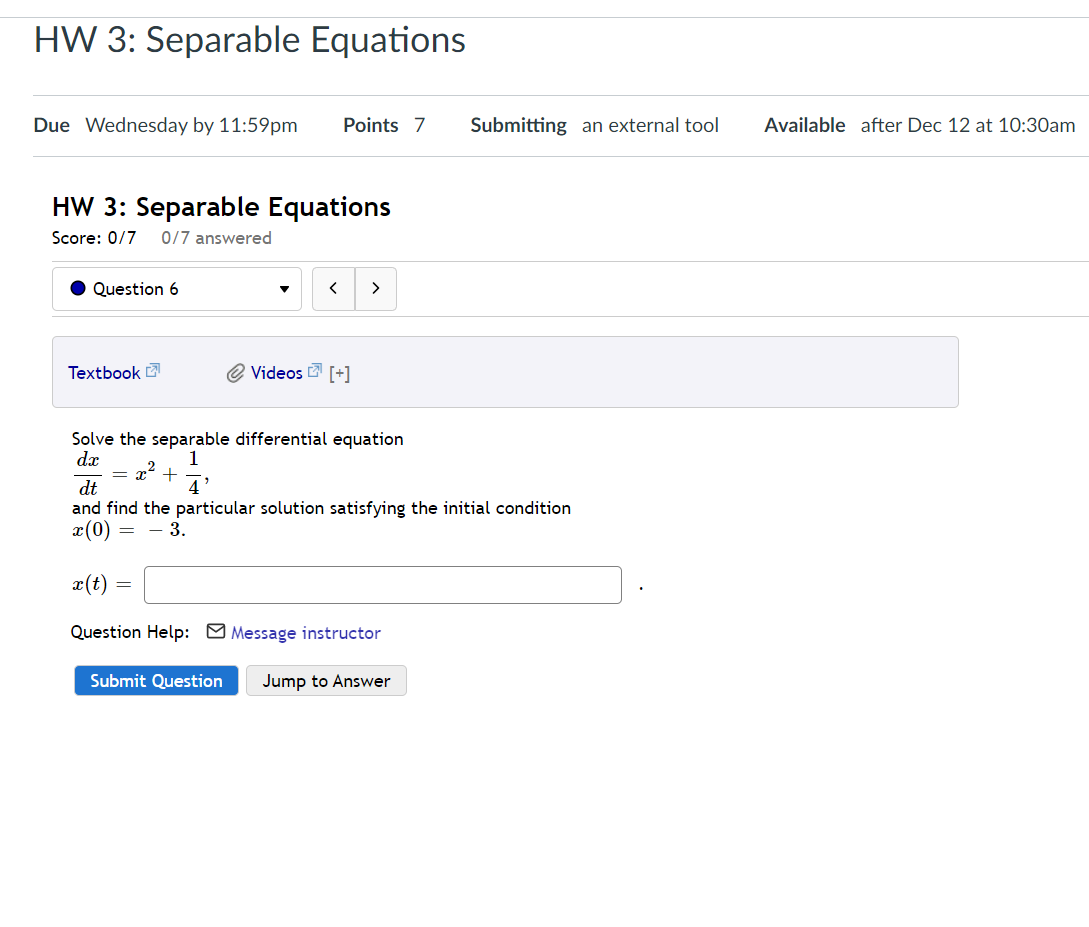Click the external-link icon after Videos
The image size is (1089, 927).
315,371
